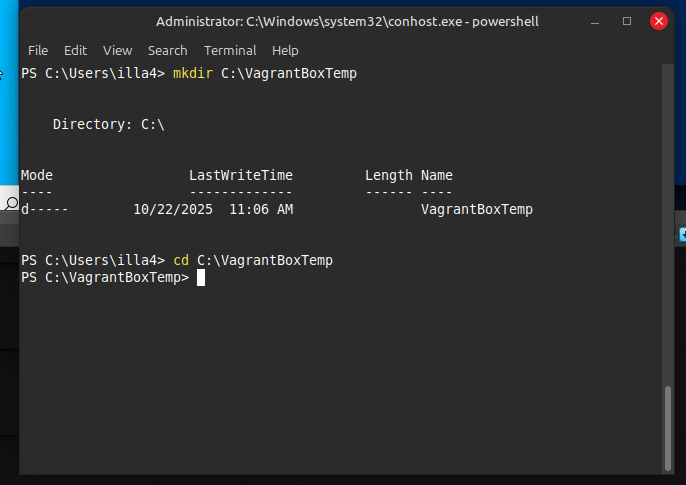The image size is (686, 485).
Task: Click the LastWriteTime column header
Action: [240, 175]
